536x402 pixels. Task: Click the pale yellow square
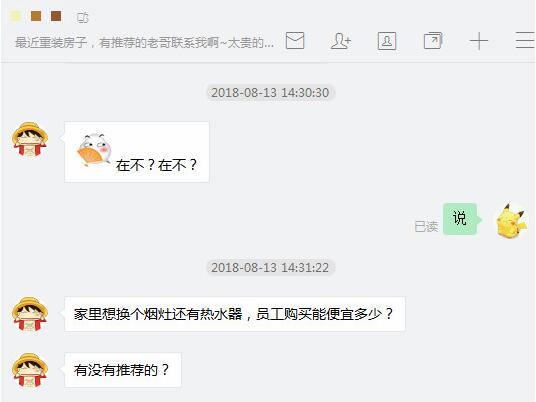[16, 16]
